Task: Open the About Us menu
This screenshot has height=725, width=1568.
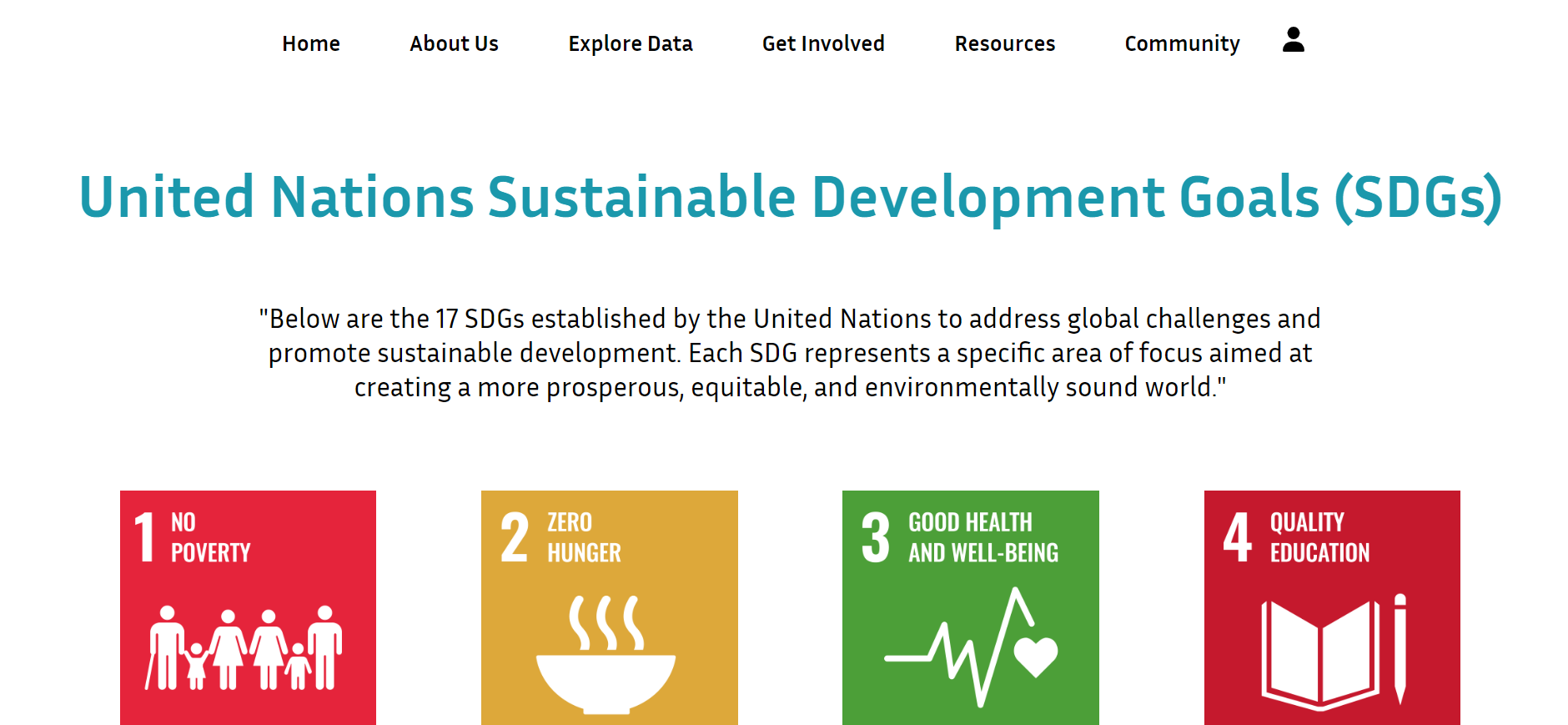Action: (x=454, y=43)
